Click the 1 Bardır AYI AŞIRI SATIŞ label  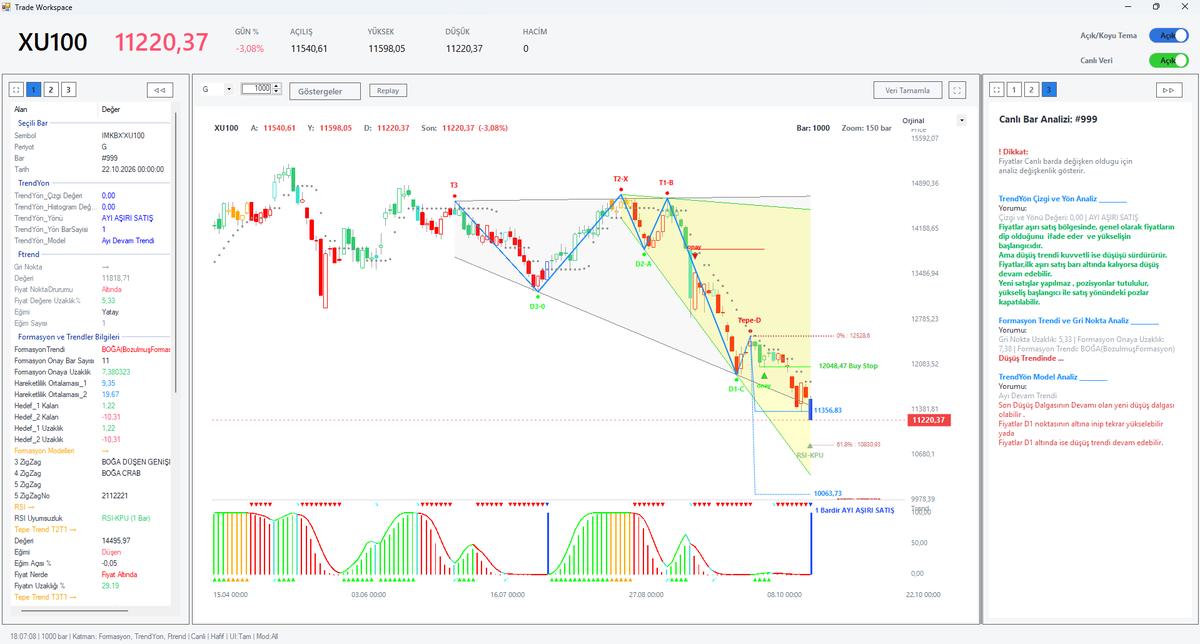[x=855, y=510]
